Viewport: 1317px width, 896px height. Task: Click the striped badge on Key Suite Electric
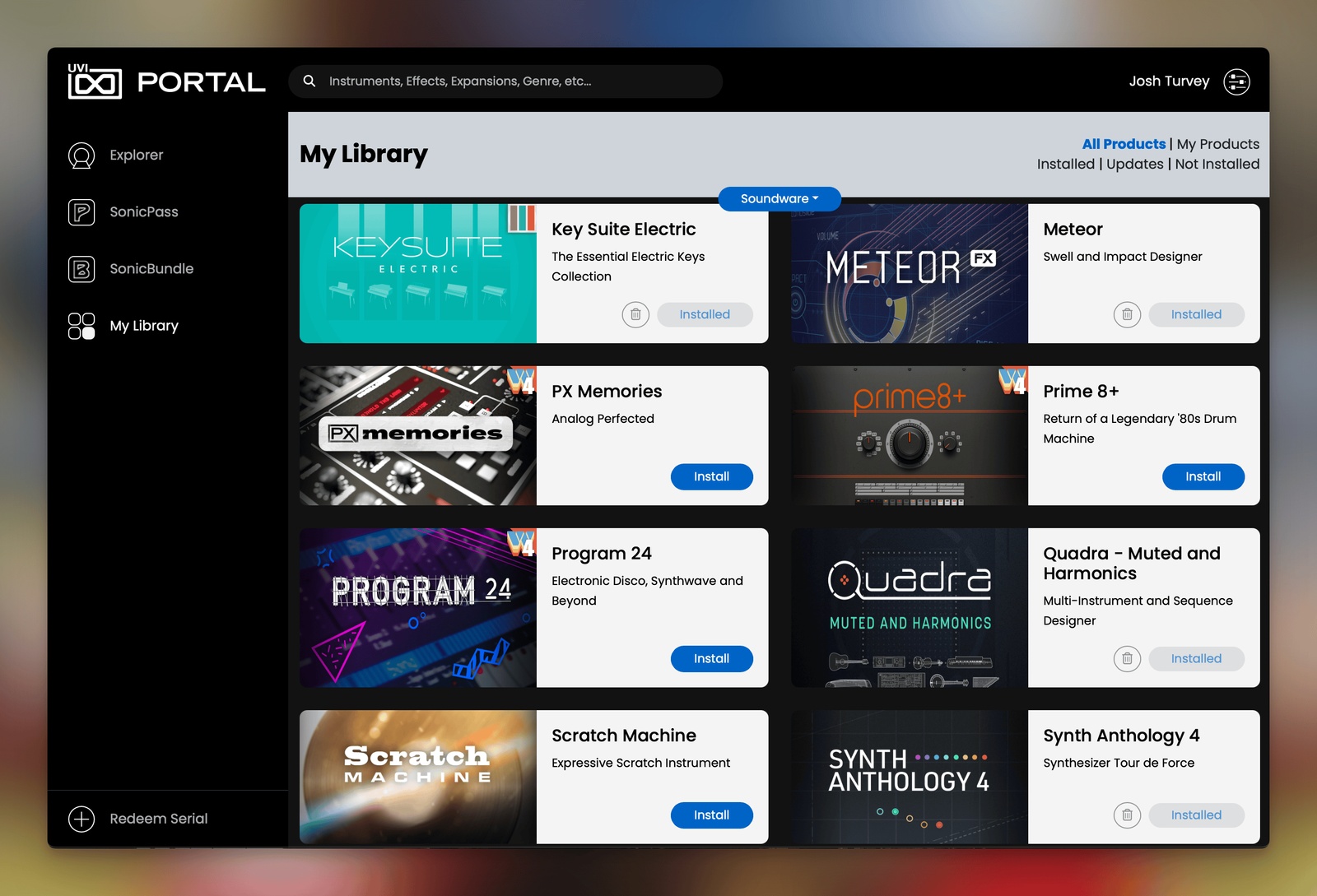click(x=522, y=218)
